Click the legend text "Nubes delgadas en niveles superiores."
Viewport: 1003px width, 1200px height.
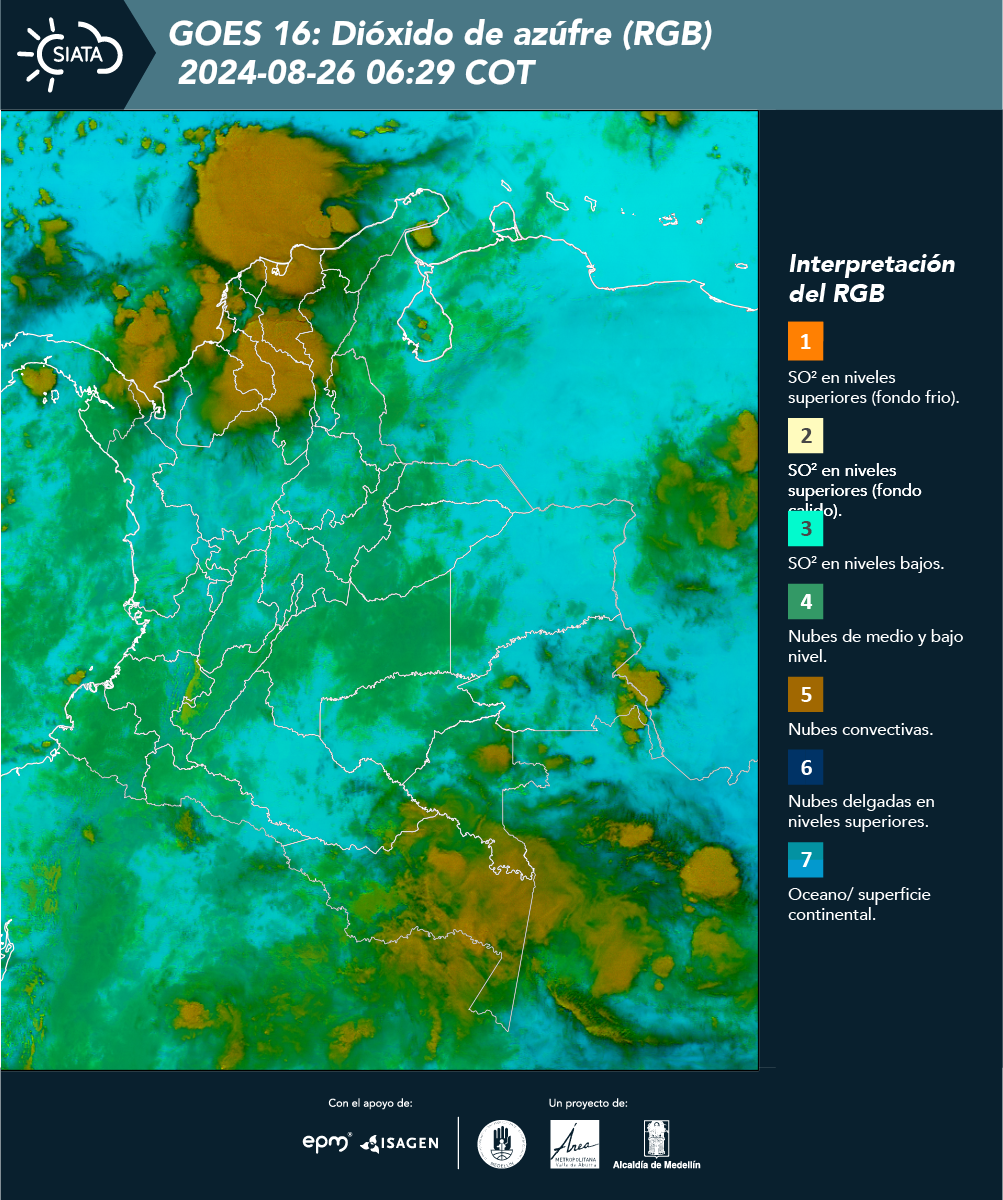[x=861, y=812]
